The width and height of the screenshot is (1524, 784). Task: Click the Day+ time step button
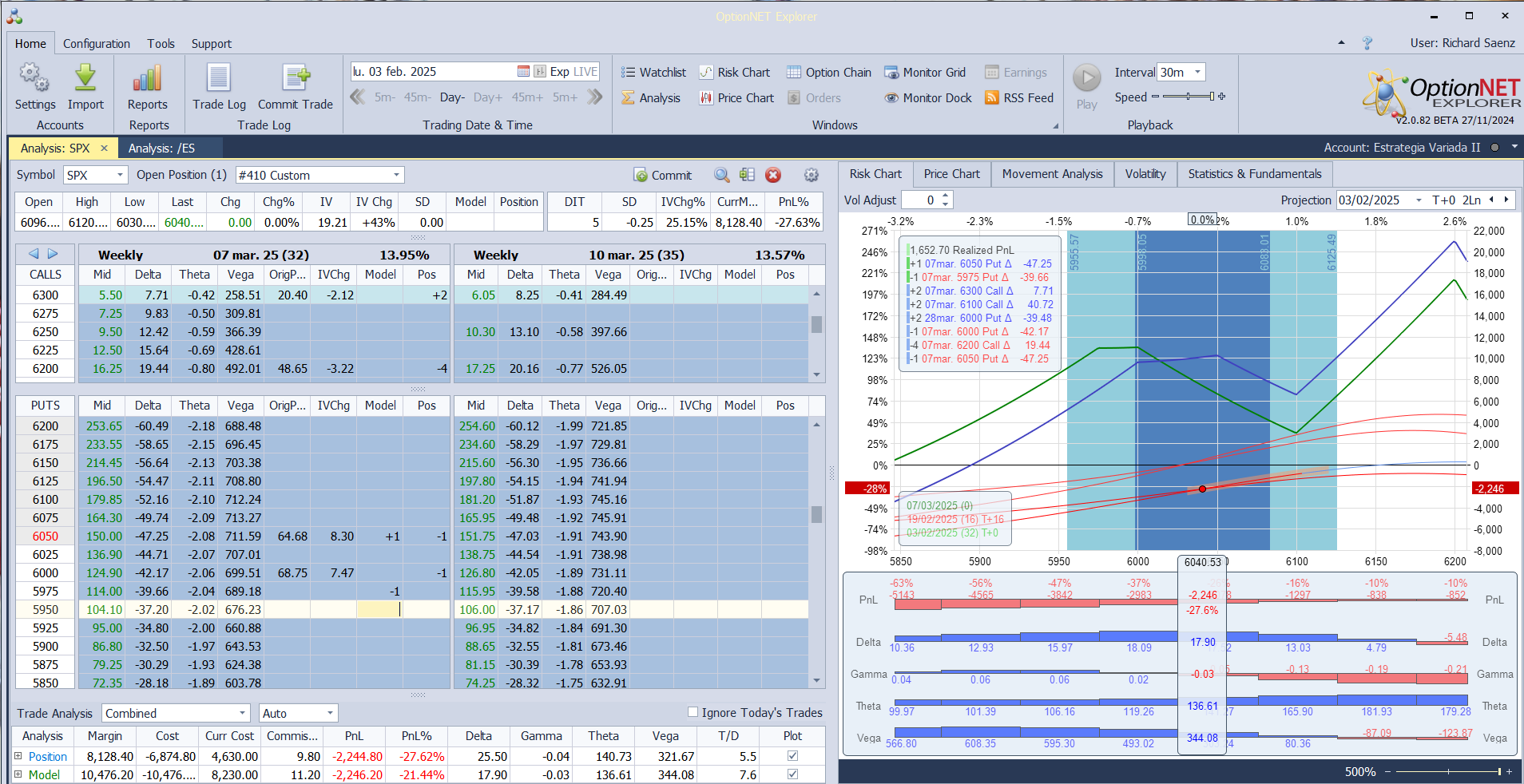click(488, 97)
